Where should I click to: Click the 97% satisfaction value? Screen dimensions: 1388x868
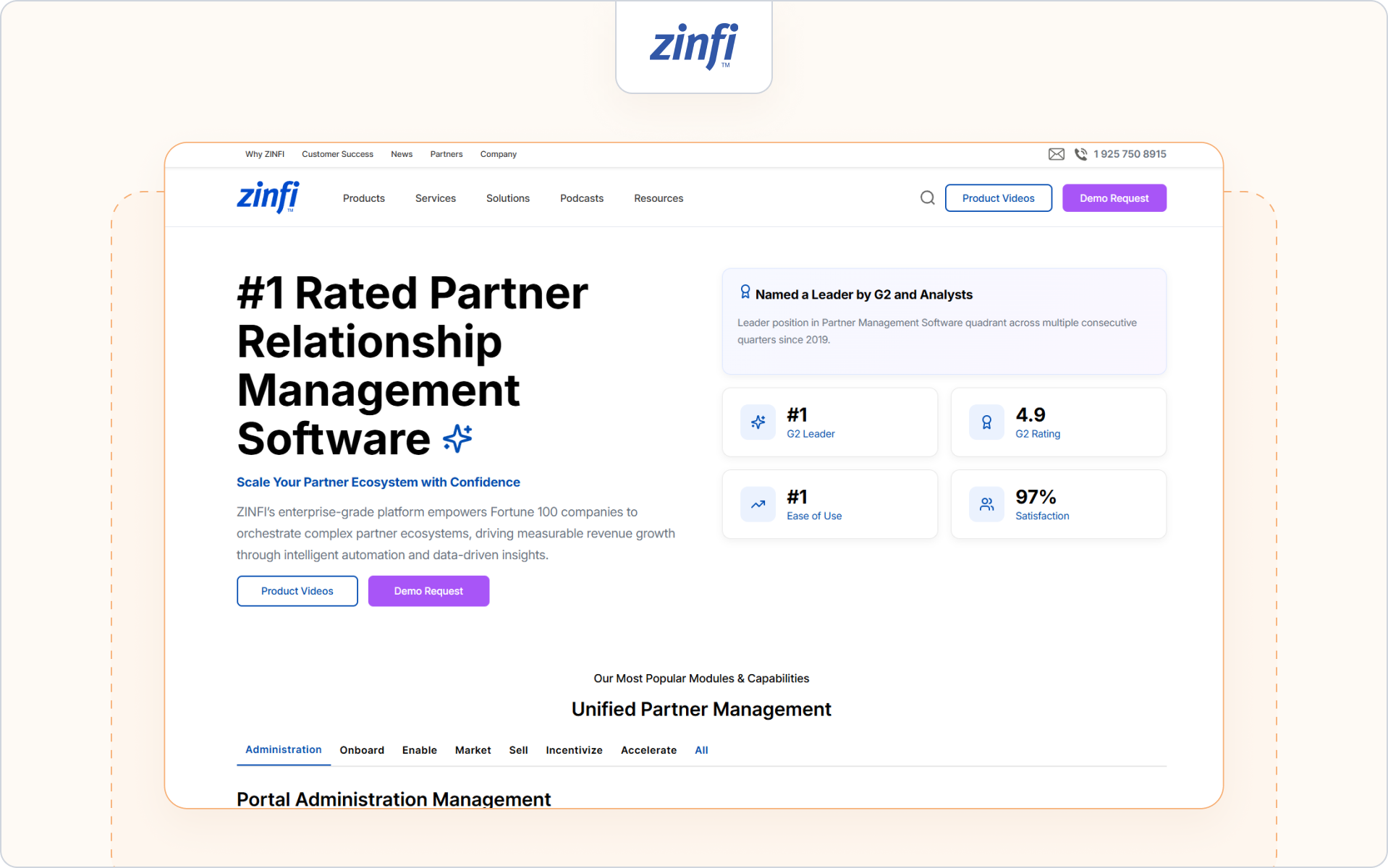pos(1036,497)
